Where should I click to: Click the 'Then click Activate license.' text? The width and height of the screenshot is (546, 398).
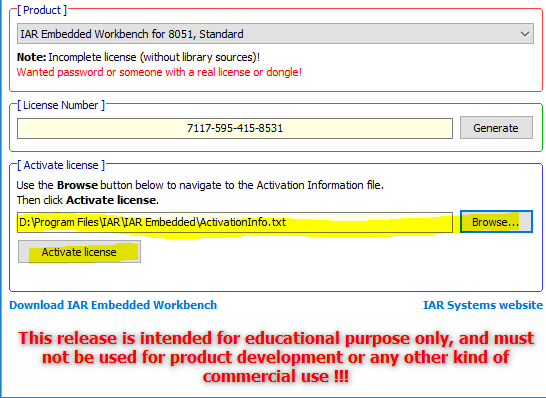(x=87, y=200)
